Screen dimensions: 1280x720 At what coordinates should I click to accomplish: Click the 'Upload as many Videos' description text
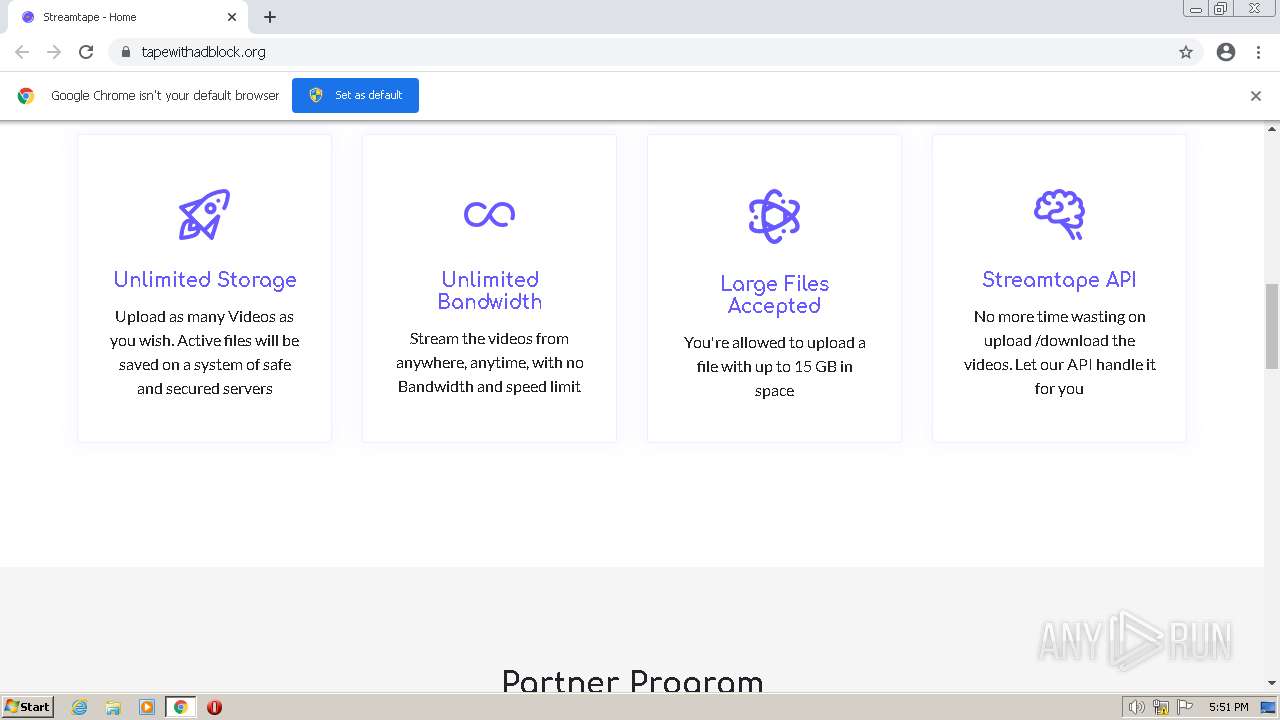(205, 352)
